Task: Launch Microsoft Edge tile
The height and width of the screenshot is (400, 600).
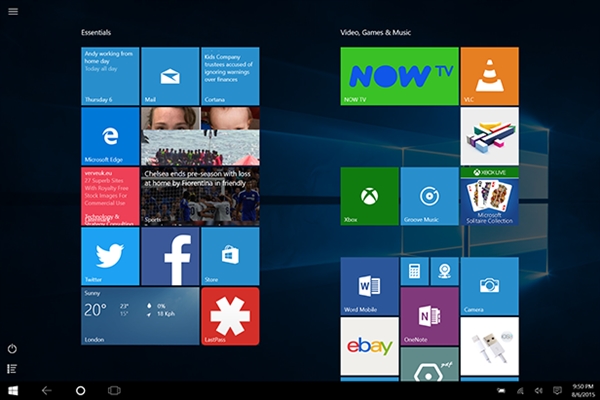Action: pyautogui.click(x=110, y=136)
